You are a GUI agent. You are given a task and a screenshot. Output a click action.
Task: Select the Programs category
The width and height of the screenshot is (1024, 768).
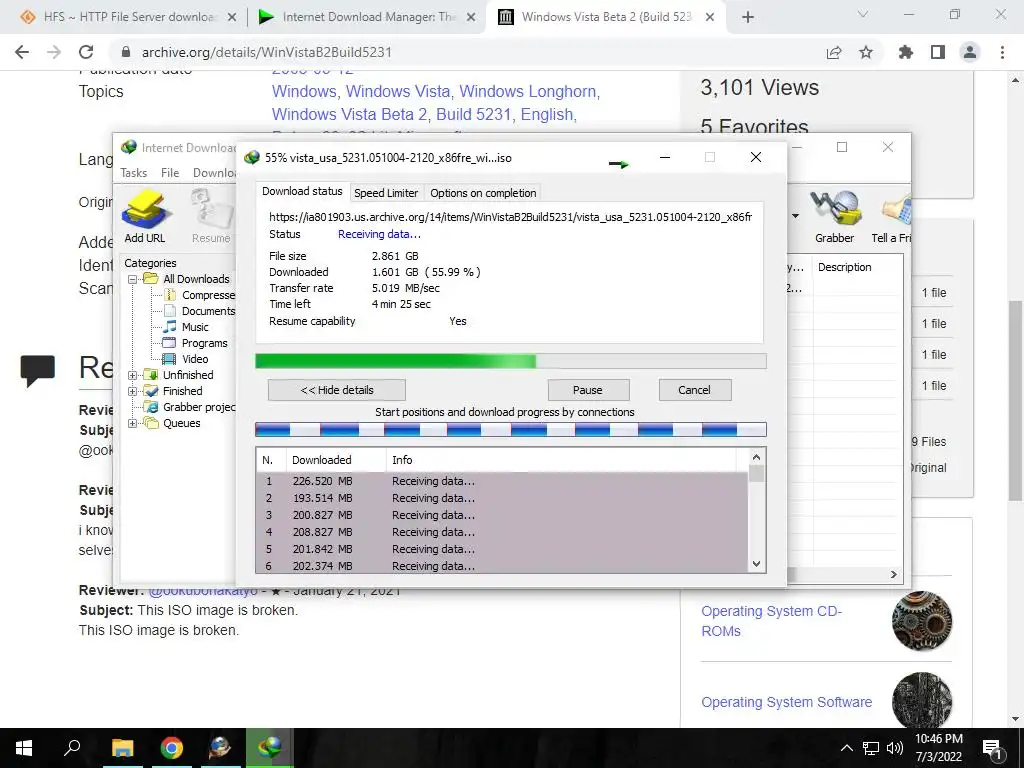pyautogui.click(x=204, y=343)
